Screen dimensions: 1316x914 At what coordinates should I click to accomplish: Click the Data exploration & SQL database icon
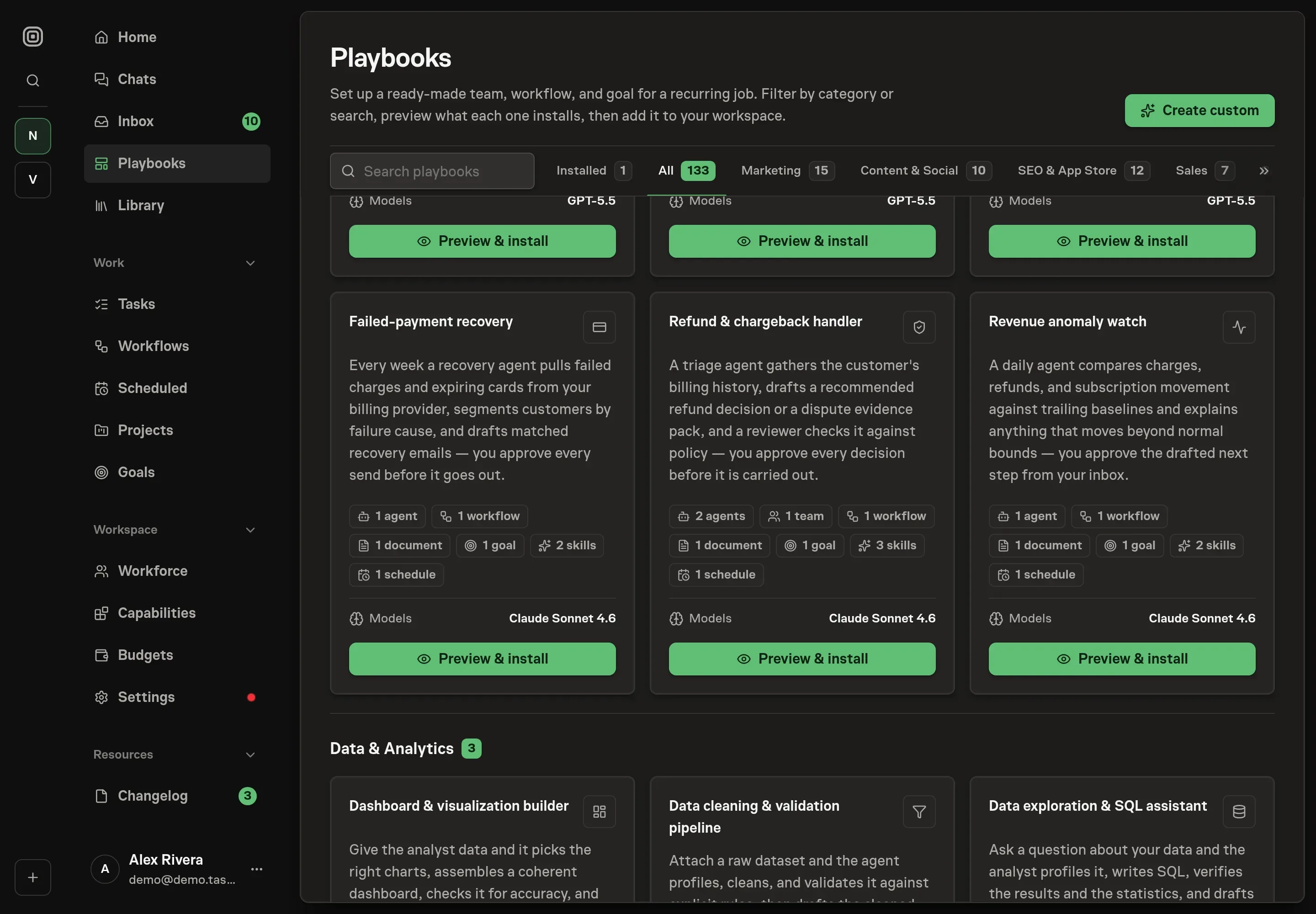tap(1239, 812)
